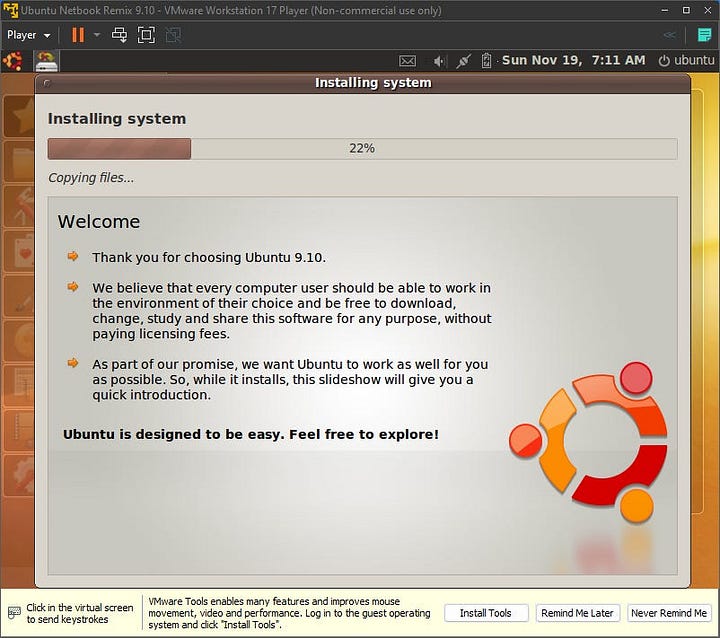This screenshot has height=638, width=720.
Task: Pause the virtual machine
Action: 78,35
